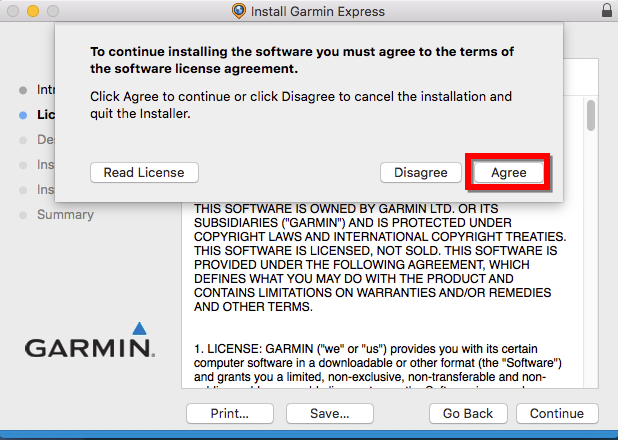Click the license text scrollbar thumb

click(590, 115)
